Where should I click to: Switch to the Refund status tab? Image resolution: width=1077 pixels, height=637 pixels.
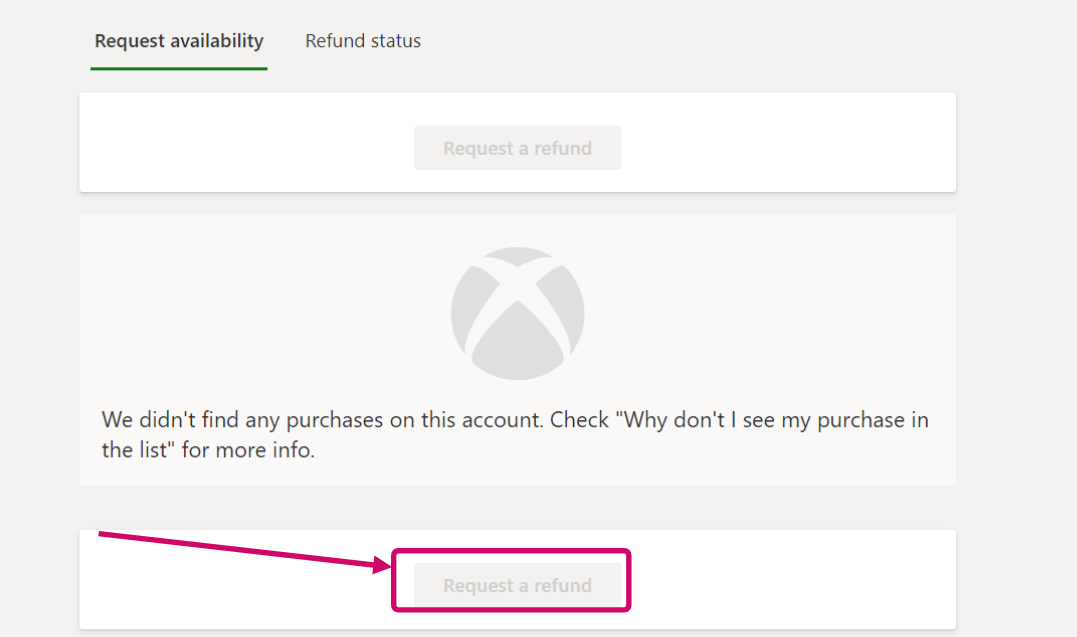point(363,41)
